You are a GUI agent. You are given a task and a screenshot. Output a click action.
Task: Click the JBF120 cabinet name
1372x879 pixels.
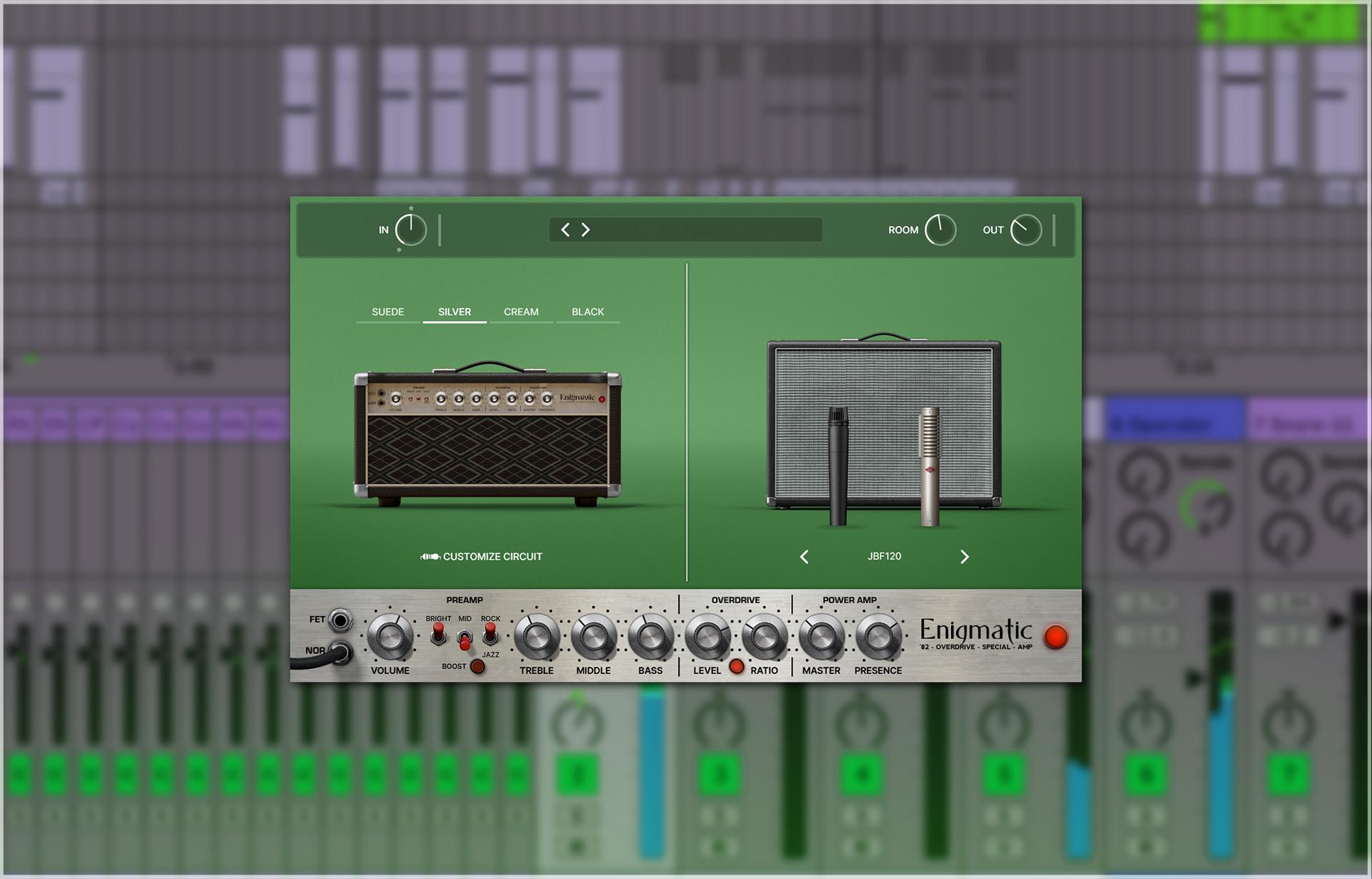[884, 556]
